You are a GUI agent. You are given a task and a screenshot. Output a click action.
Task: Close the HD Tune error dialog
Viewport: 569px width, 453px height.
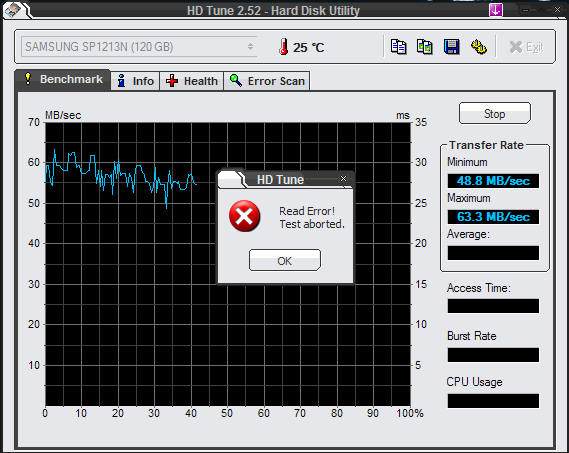[343, 178]
